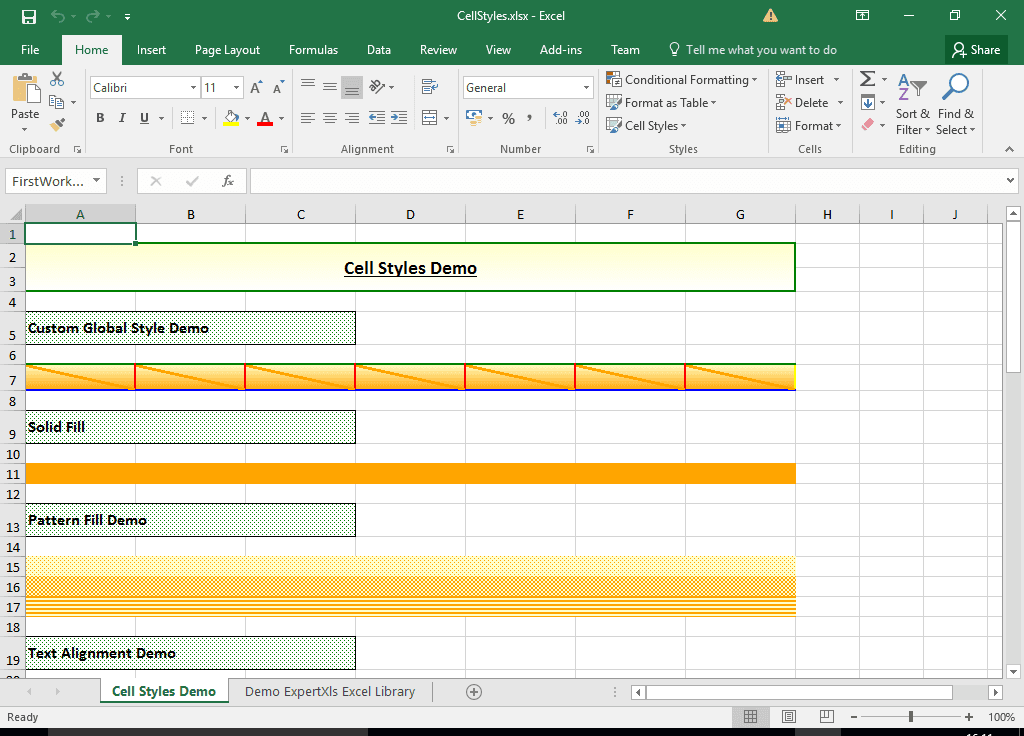Top align cell contents
The image size is (1024, 736).
[308, 85]
